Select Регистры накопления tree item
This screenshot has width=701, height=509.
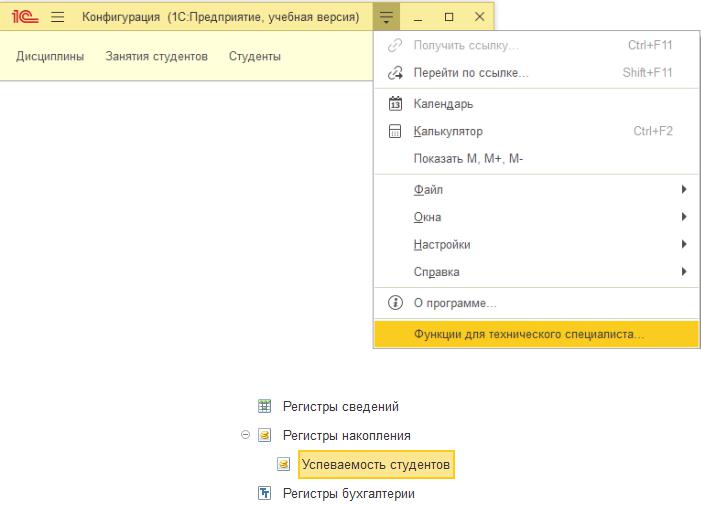tap(346, 435)
